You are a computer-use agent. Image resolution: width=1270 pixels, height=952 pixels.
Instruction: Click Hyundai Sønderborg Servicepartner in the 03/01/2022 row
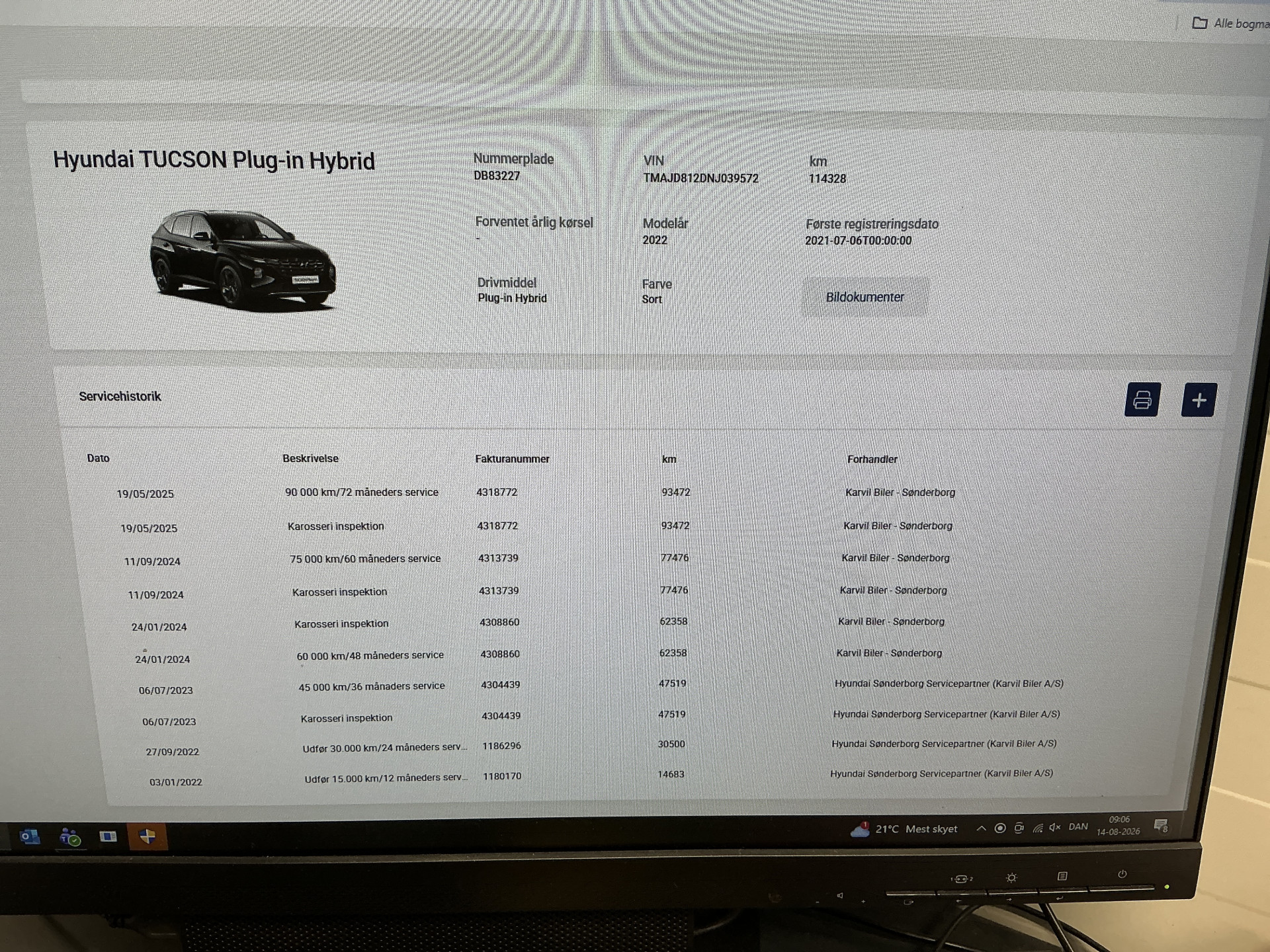[941, 773]
